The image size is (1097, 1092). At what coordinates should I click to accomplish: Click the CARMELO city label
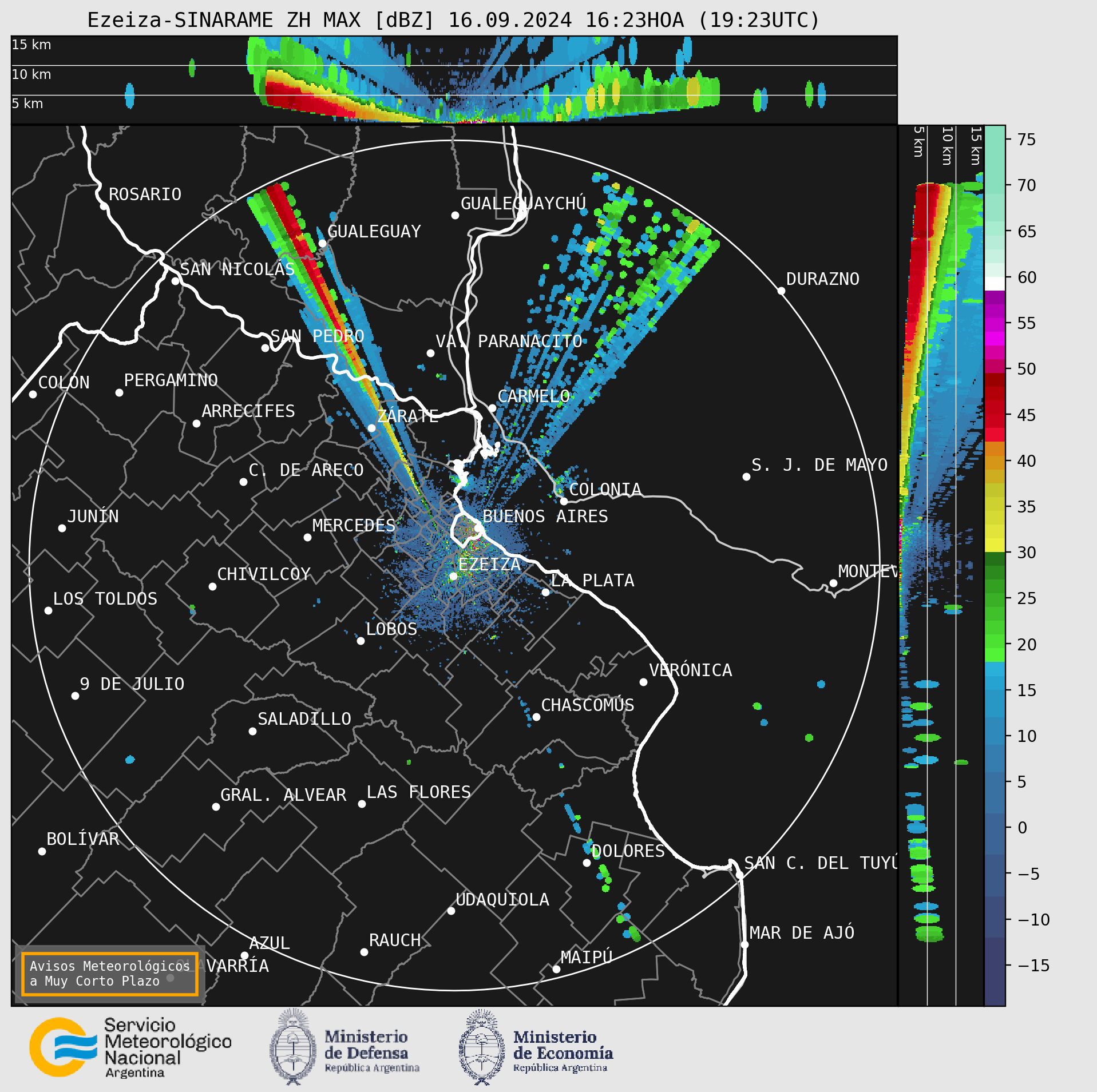click(x=533, y=396)
